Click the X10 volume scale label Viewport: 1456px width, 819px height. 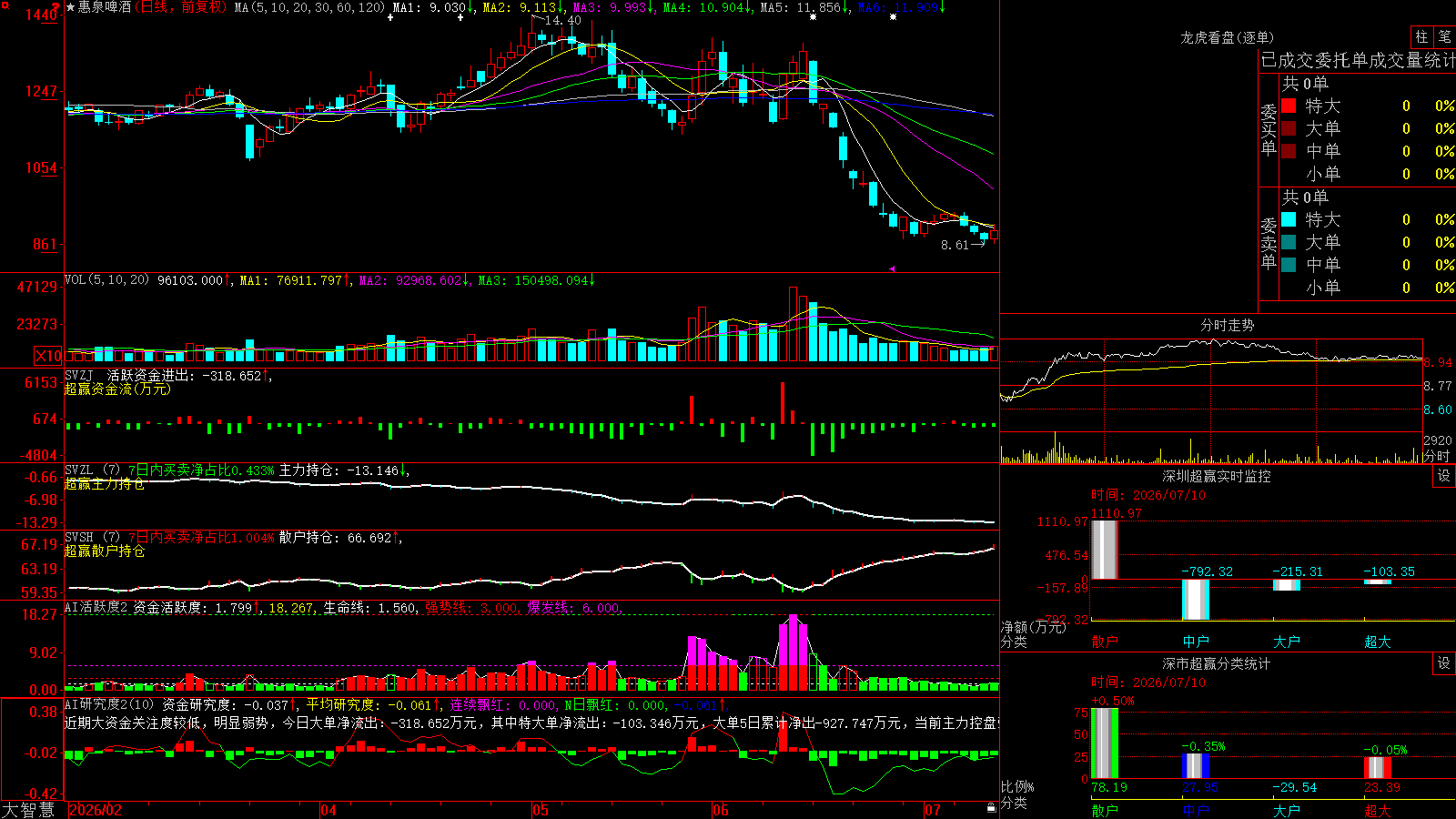tap(48, 356)
